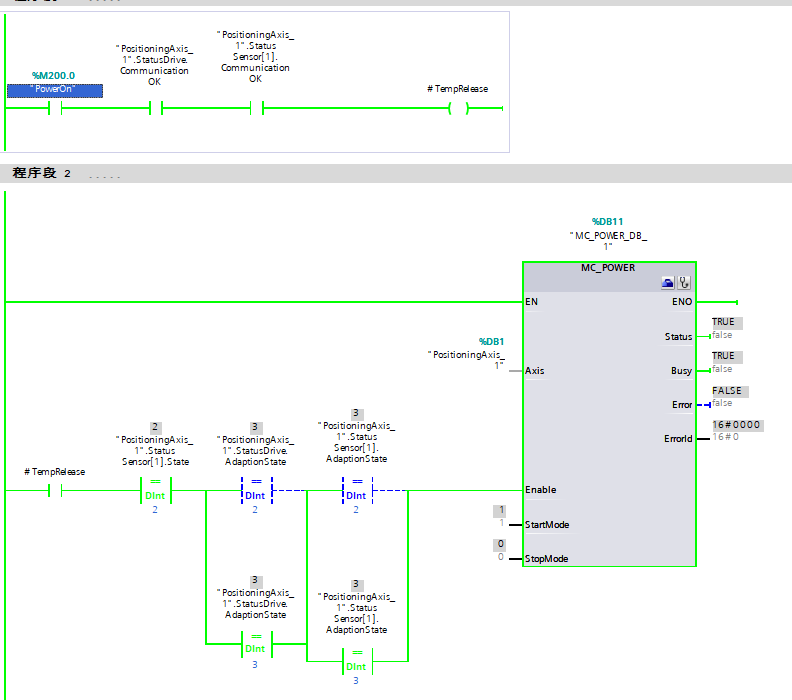Select the Sensor[1].AdaptionState equals 3 comparator

point(356,661)
